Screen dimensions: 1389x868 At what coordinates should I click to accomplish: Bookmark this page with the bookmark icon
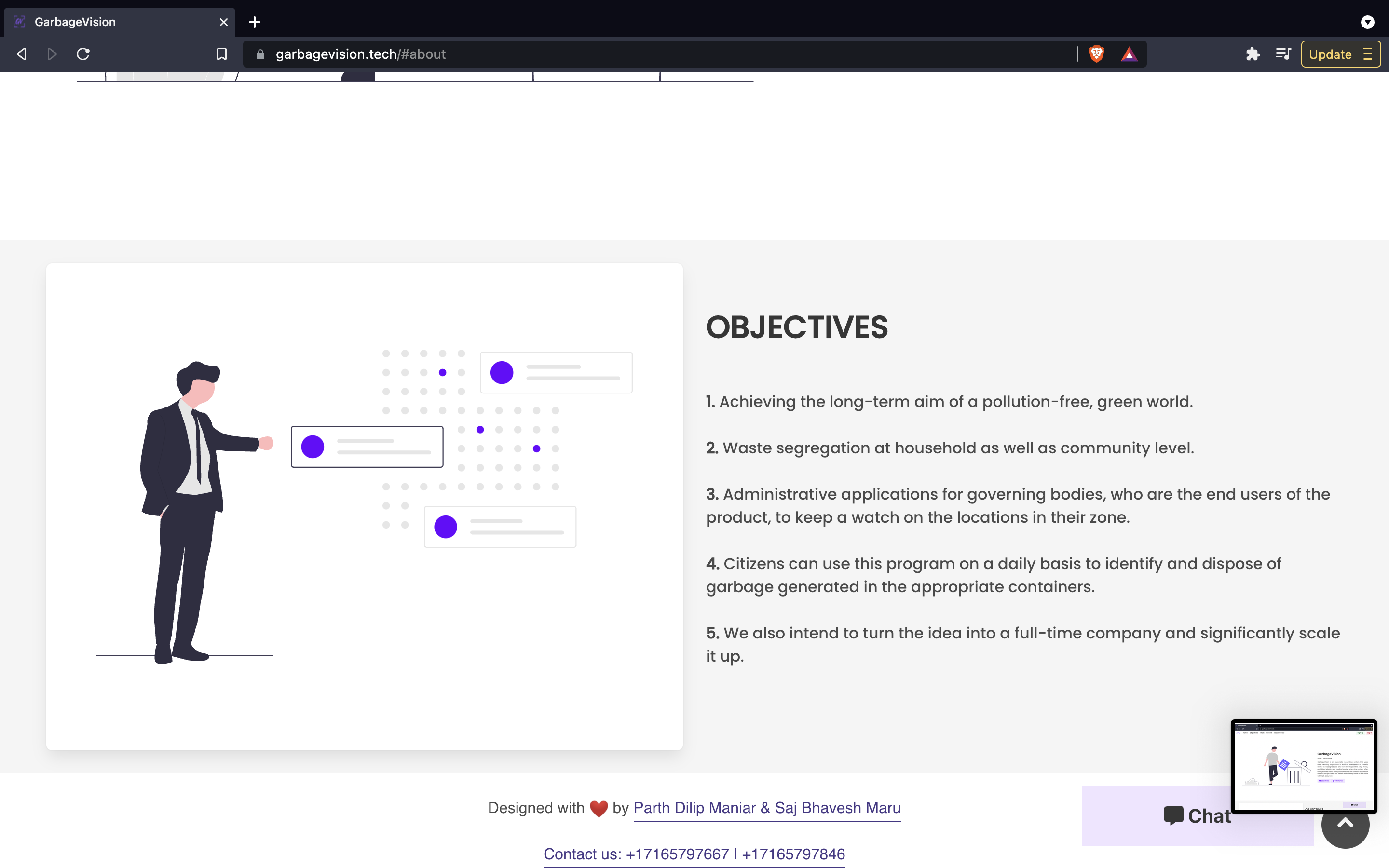click(221, 54)
